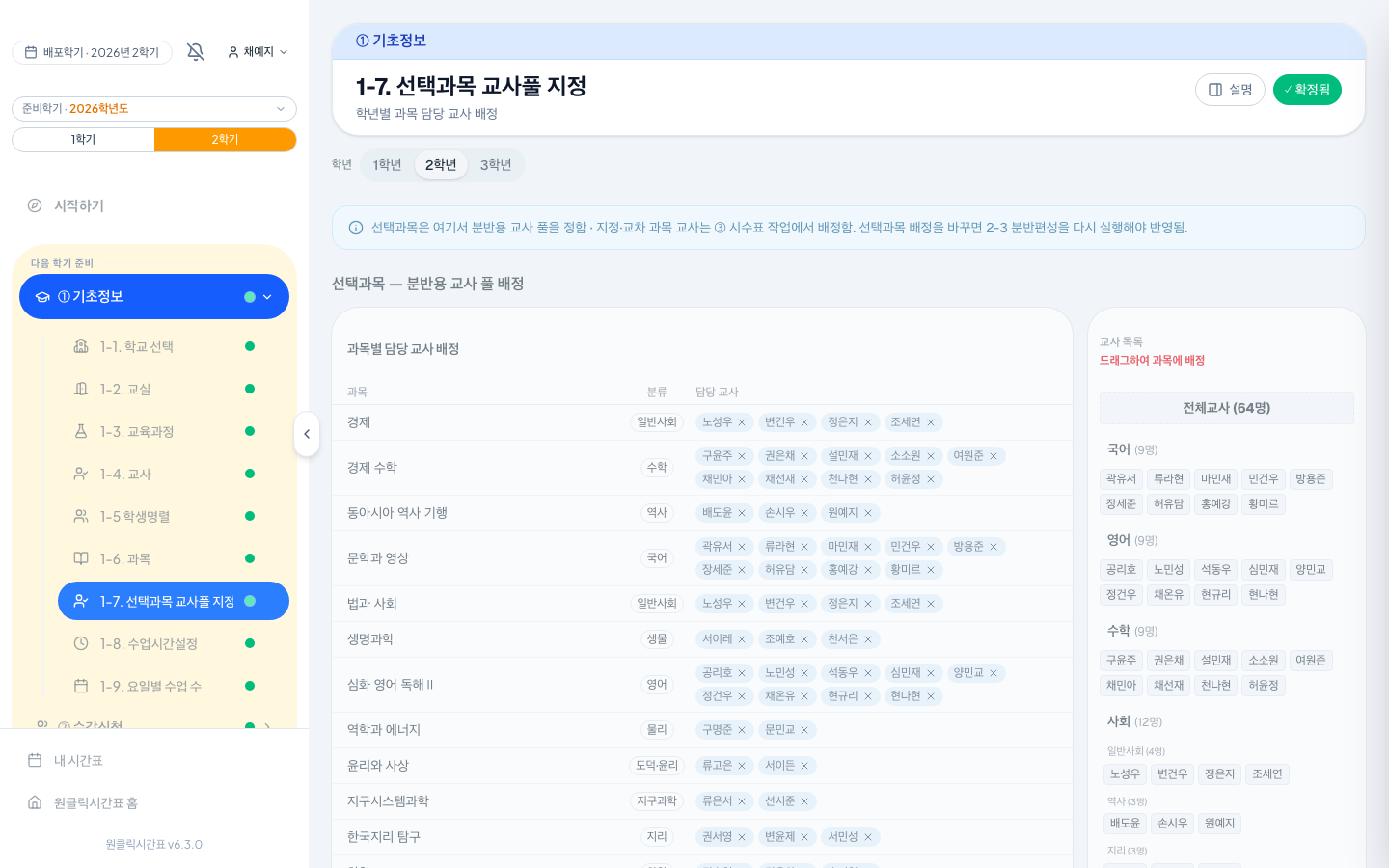Remove 노성우 from 경제 row

point(742,422)
